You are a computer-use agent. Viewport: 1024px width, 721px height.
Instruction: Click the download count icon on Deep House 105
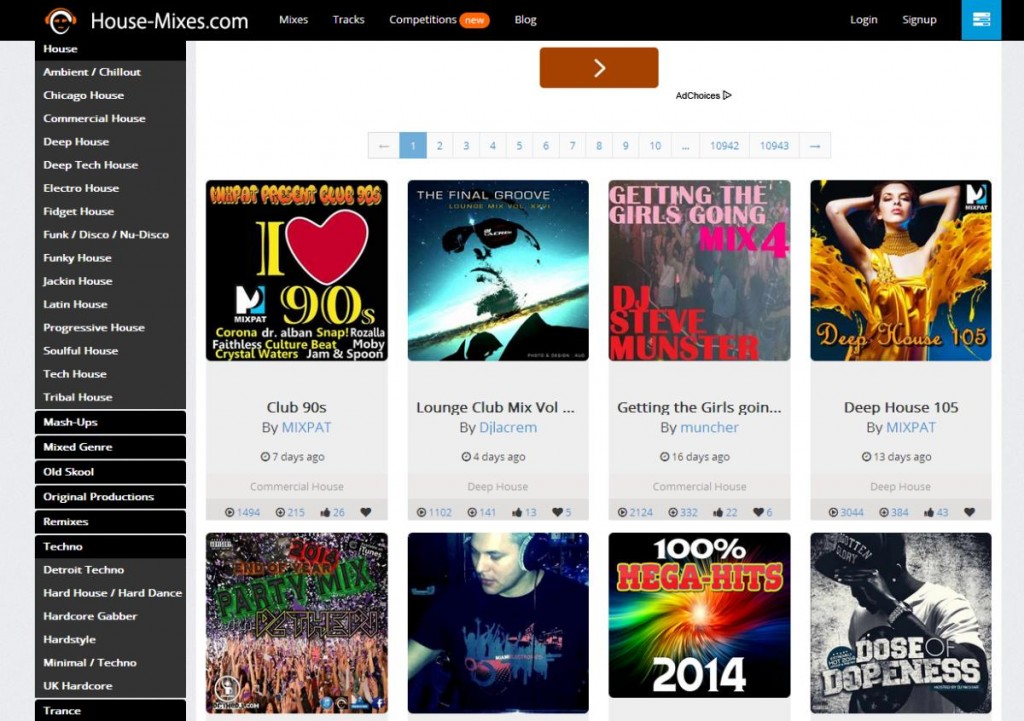pos(882,513)
